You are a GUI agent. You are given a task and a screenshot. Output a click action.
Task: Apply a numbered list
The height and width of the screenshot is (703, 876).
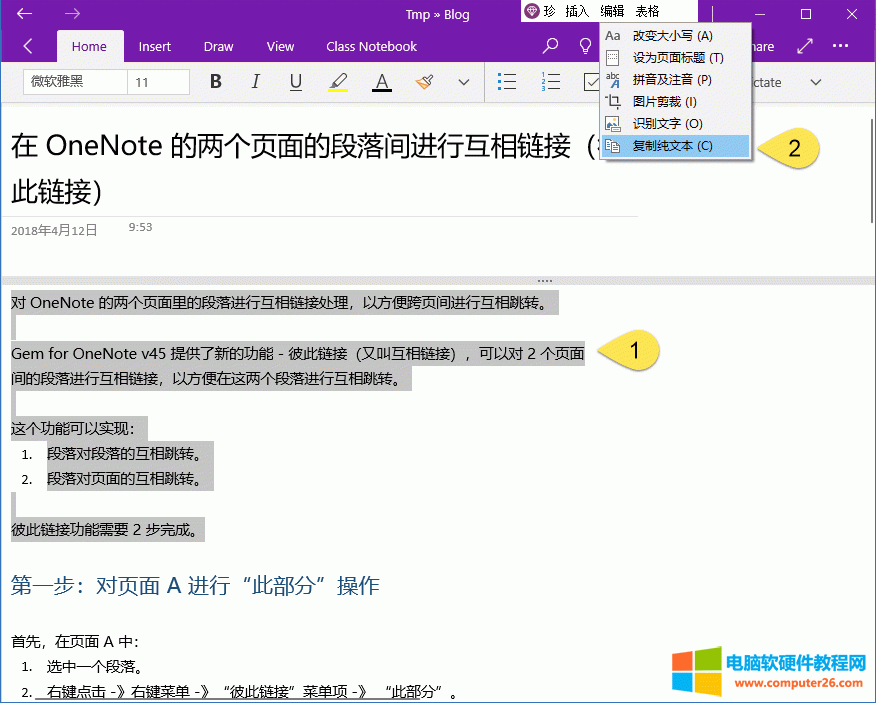(550, 82)
